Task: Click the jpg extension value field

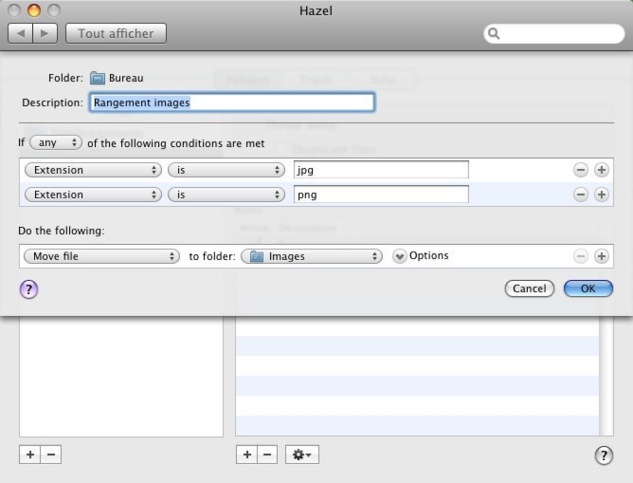Action: pyautogui.click(x=381, y=170)
